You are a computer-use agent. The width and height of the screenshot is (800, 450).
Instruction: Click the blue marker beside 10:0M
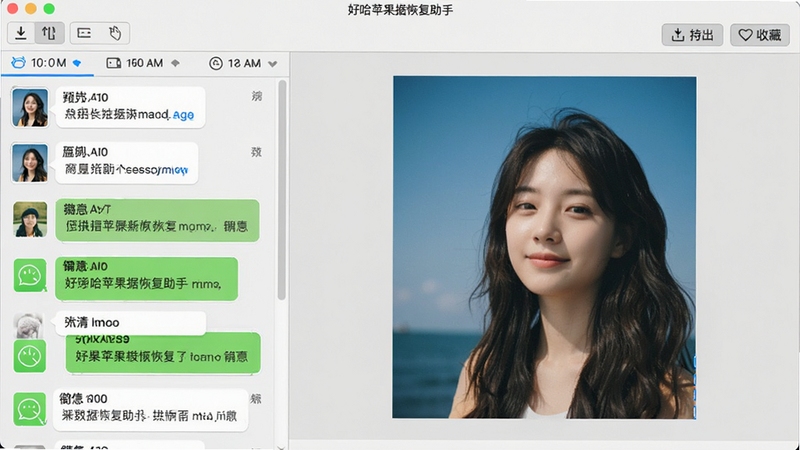[x=77, y=63]
